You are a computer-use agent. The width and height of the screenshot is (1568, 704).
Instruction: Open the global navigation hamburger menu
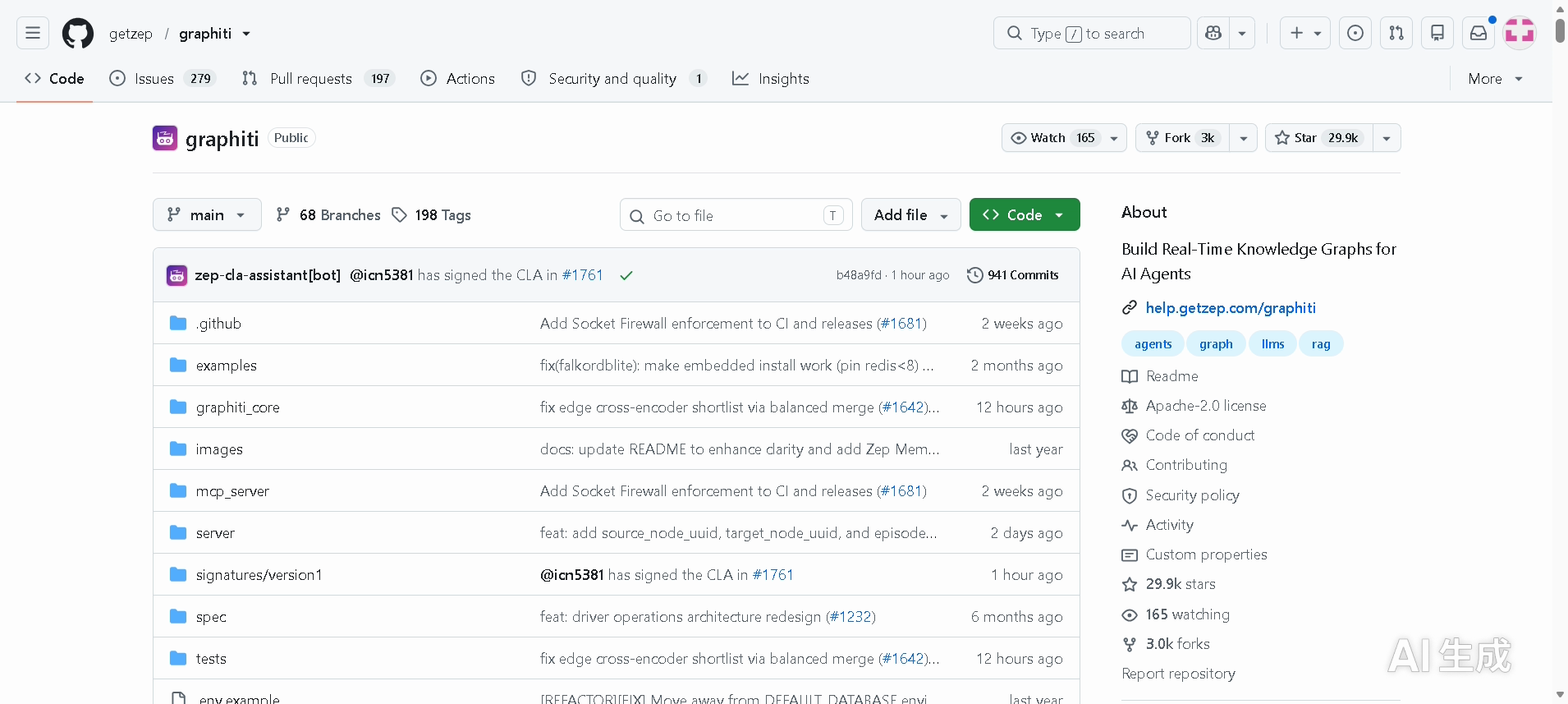tap(33, 33)
